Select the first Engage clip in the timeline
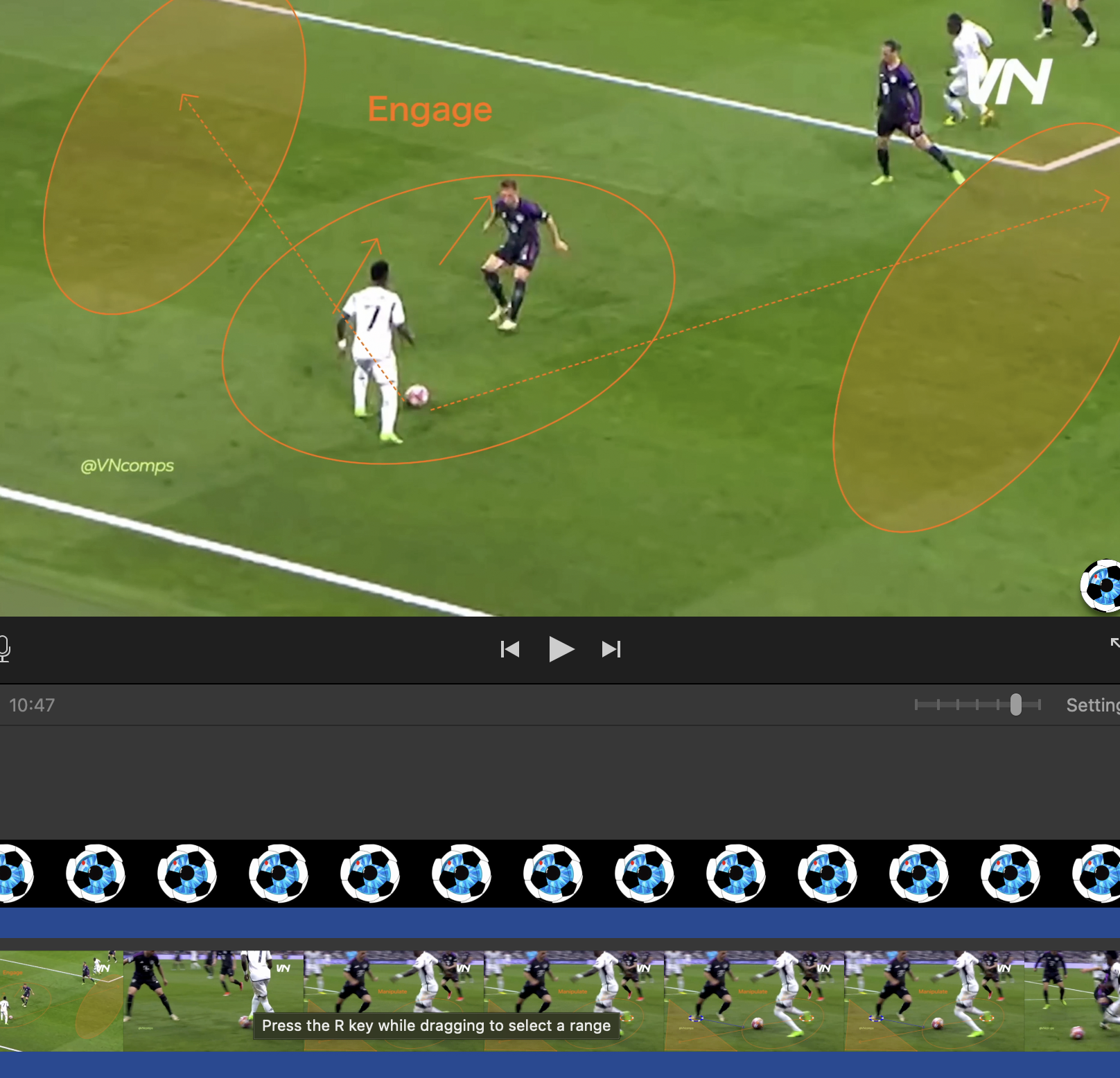Viewport: 1120px width, 1078px height. (x=62, y=1001)
